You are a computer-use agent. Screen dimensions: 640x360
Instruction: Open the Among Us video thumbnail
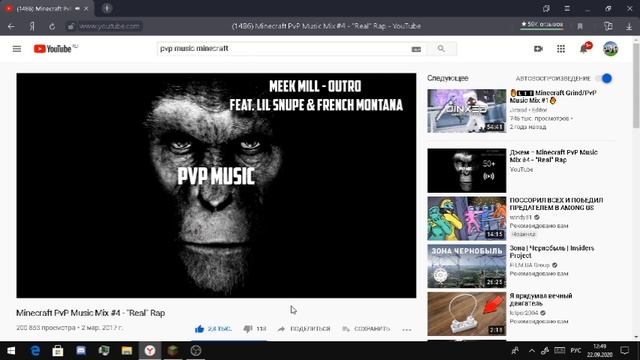point(467,218)
